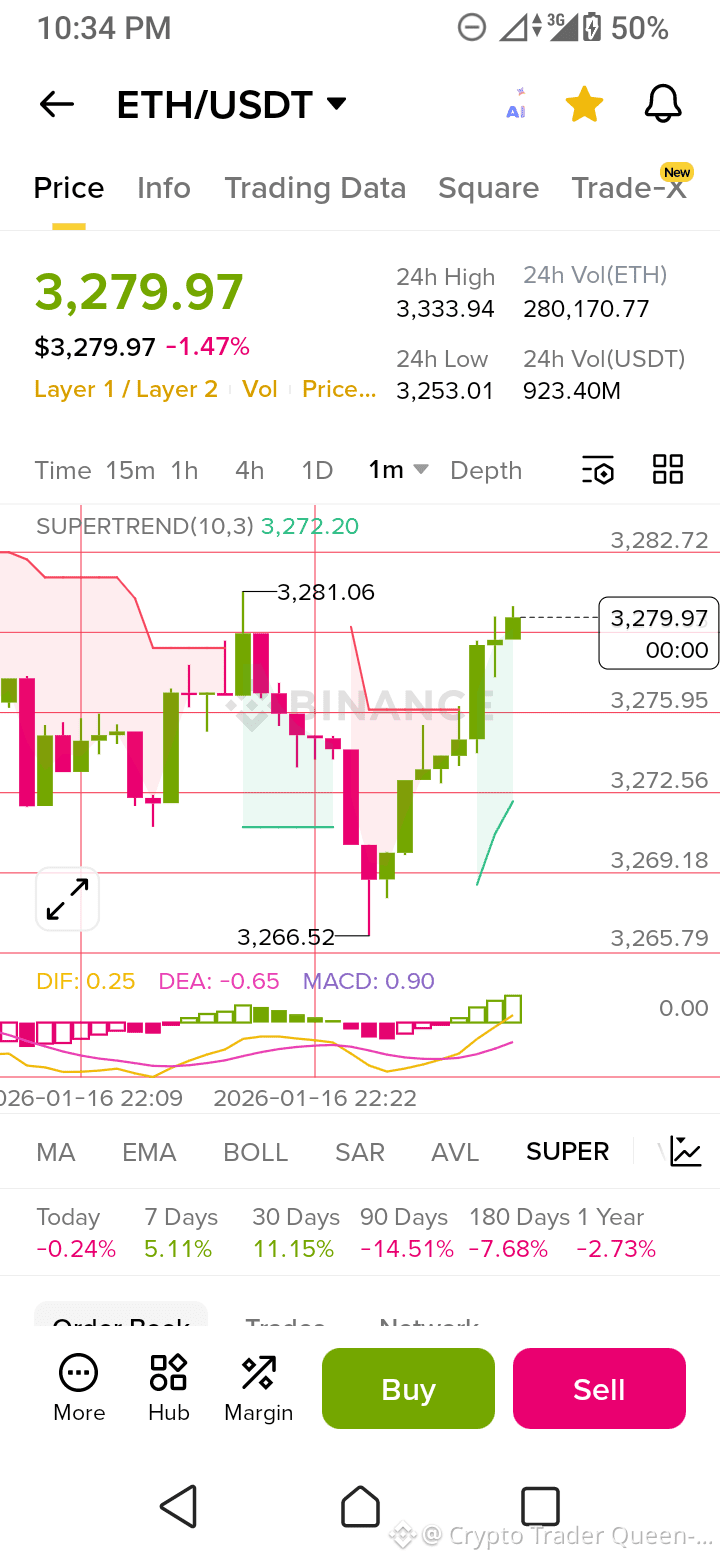Tap the 24h Vol(ETH) value 280,170.77

coord(586,310)
